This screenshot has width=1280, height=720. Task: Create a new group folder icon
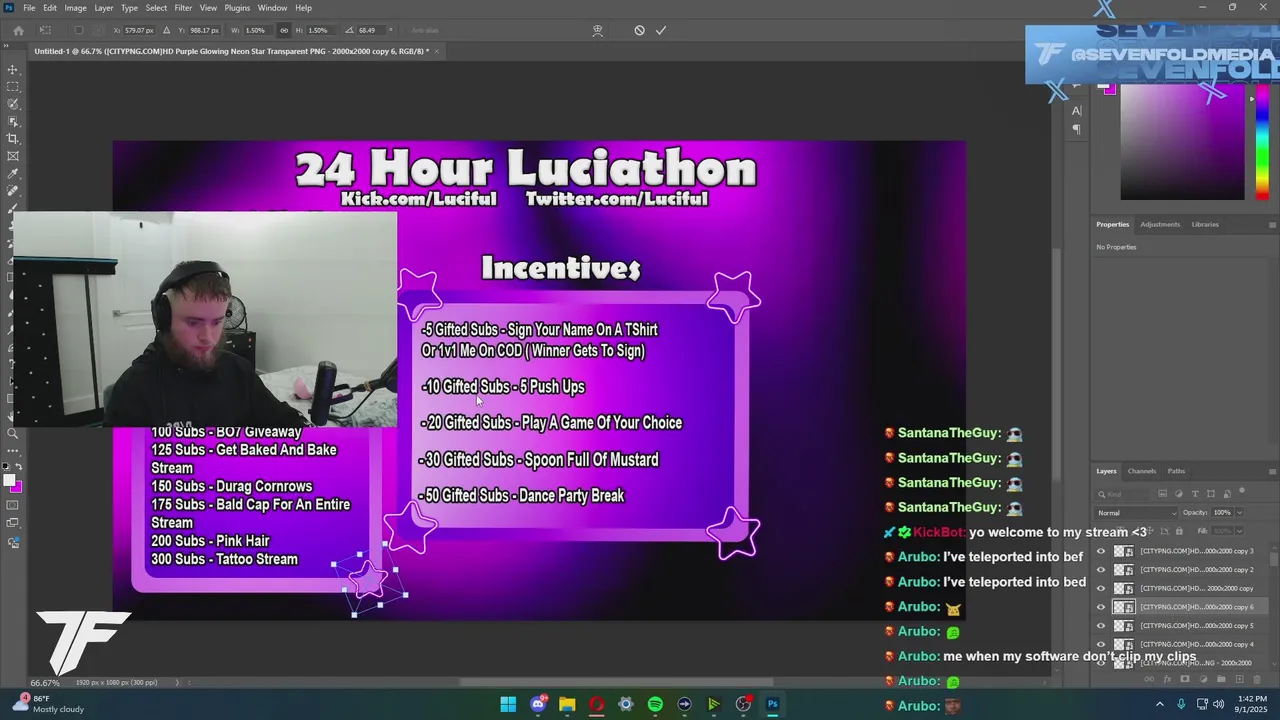pos(1220,679)
